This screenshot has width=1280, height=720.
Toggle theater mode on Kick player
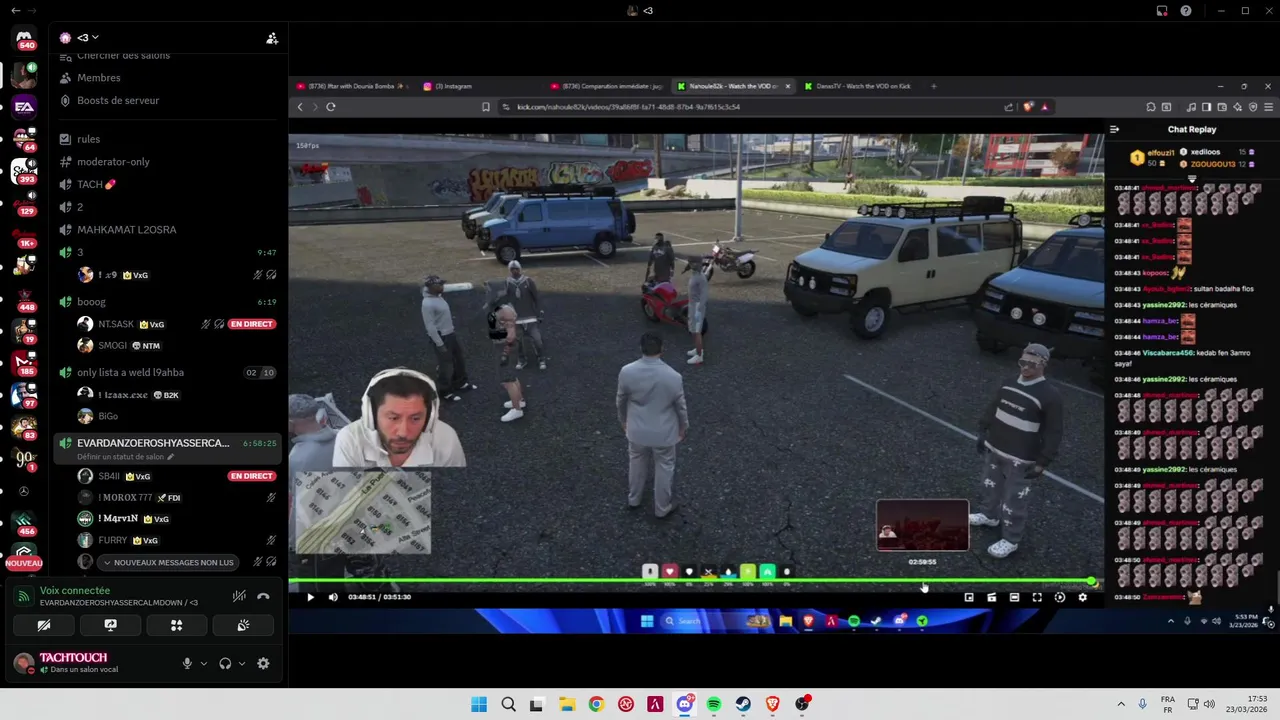pos(1014,597)
